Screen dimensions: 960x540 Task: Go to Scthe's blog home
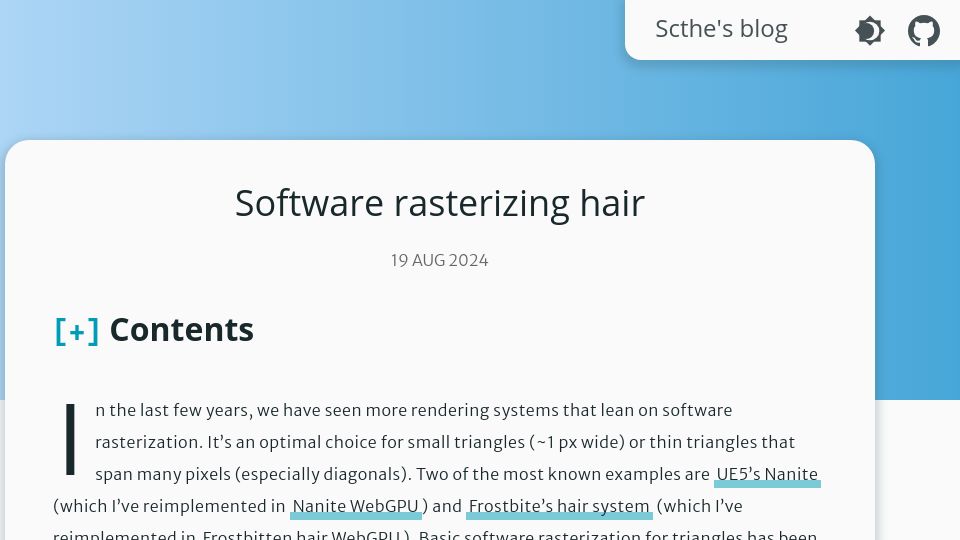[x=721, y=29]
